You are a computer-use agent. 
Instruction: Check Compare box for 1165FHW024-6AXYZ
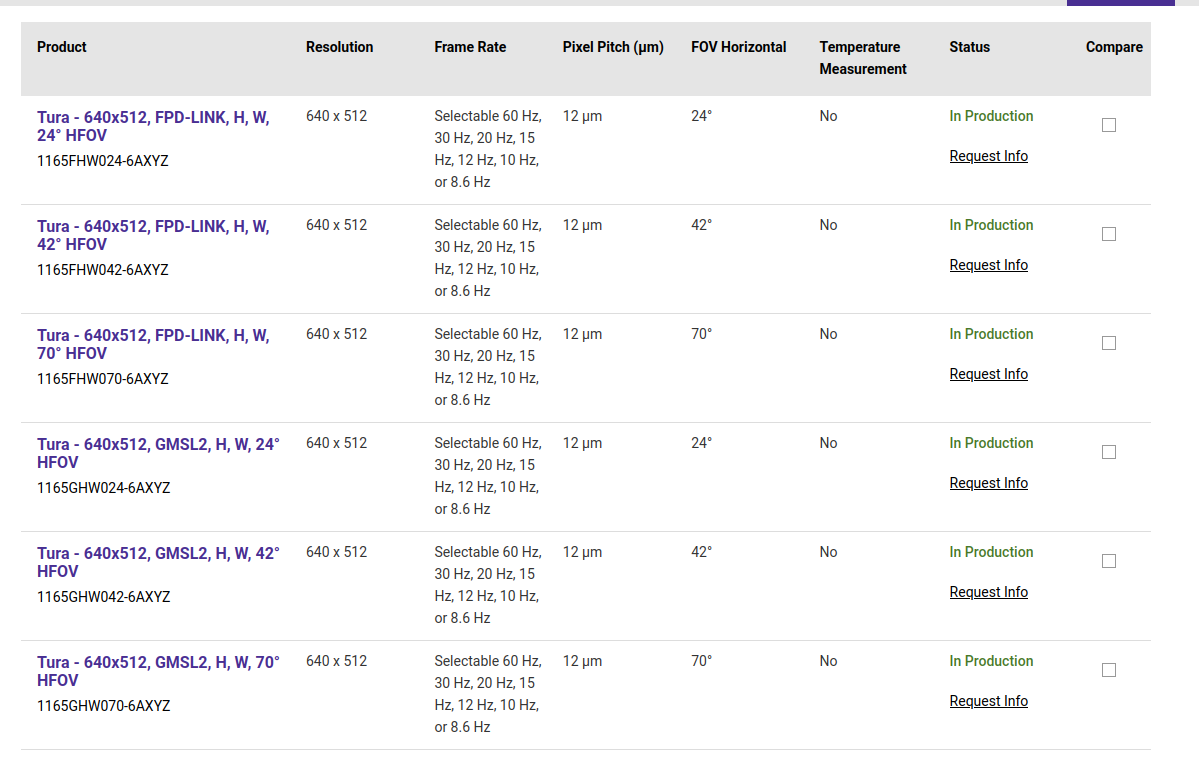tap(1108, 125)
